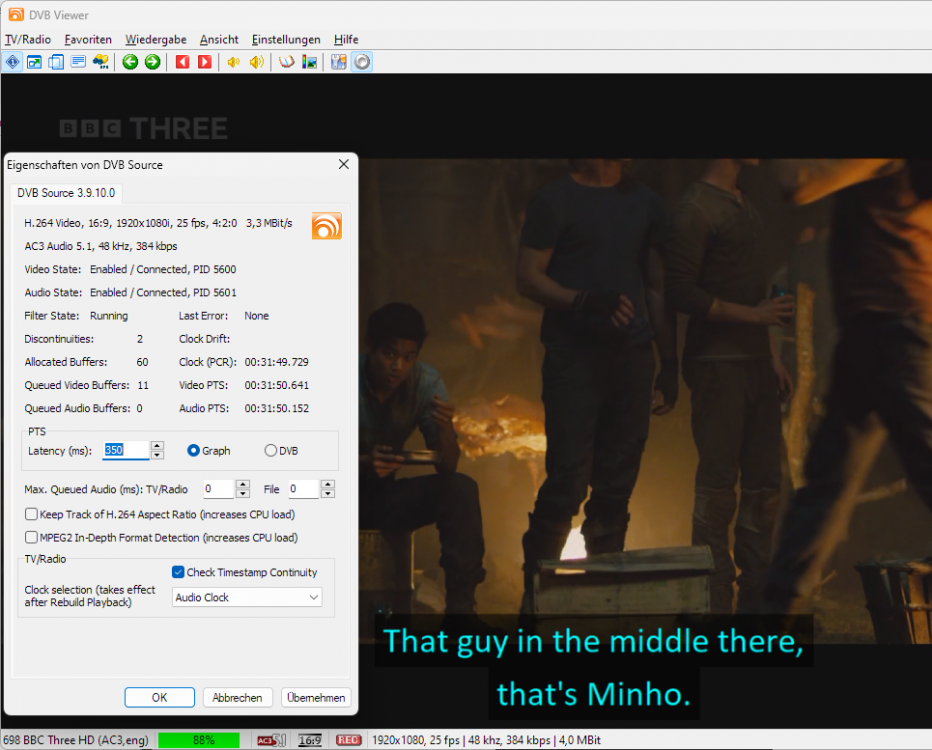Click the Übernehmen button

[x=316, y=697]
